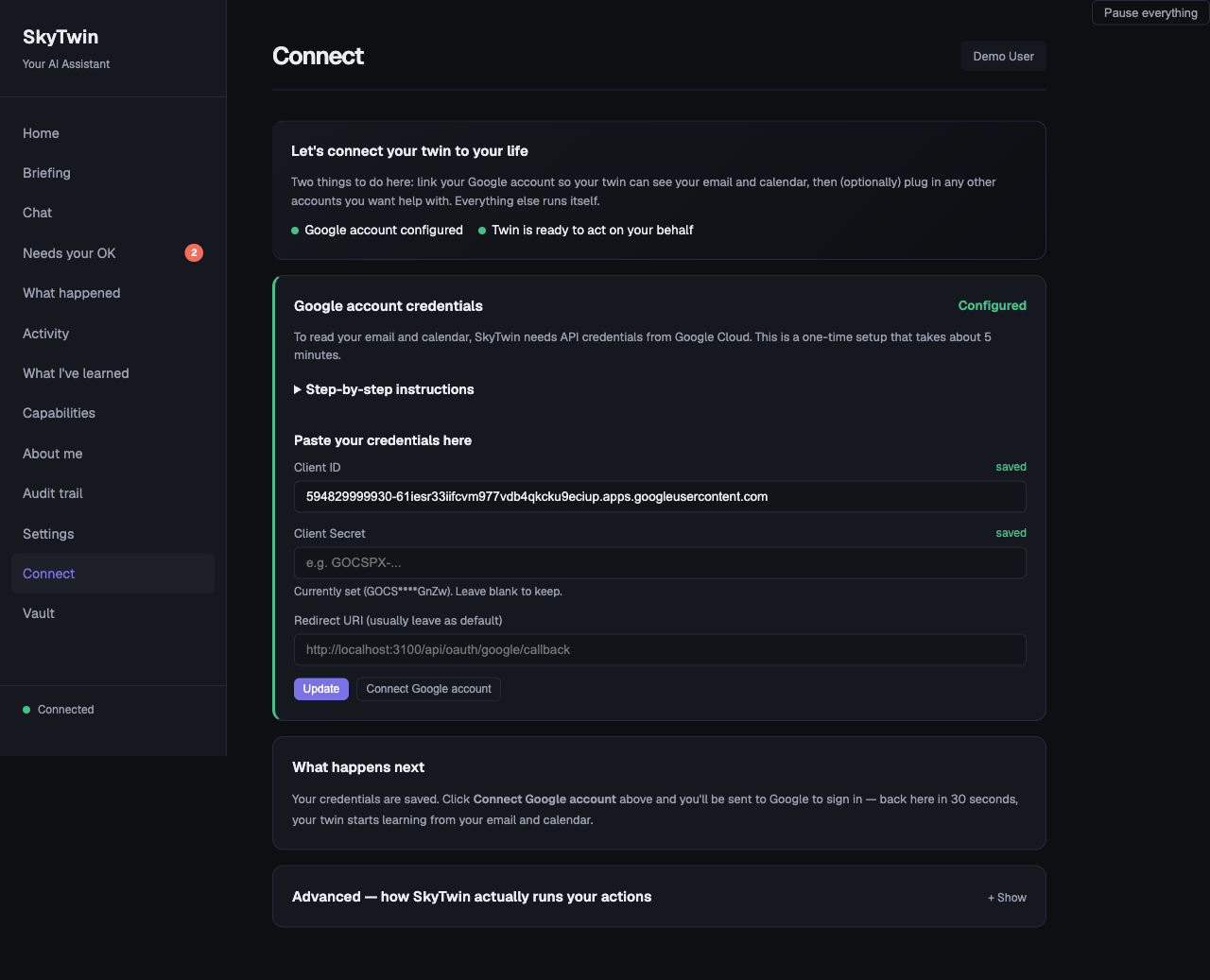The height and width of the screenshot is (980, 1210).
Task: Click the green Connected status dot
Action: pyautogui.click(x=26, y=710)
